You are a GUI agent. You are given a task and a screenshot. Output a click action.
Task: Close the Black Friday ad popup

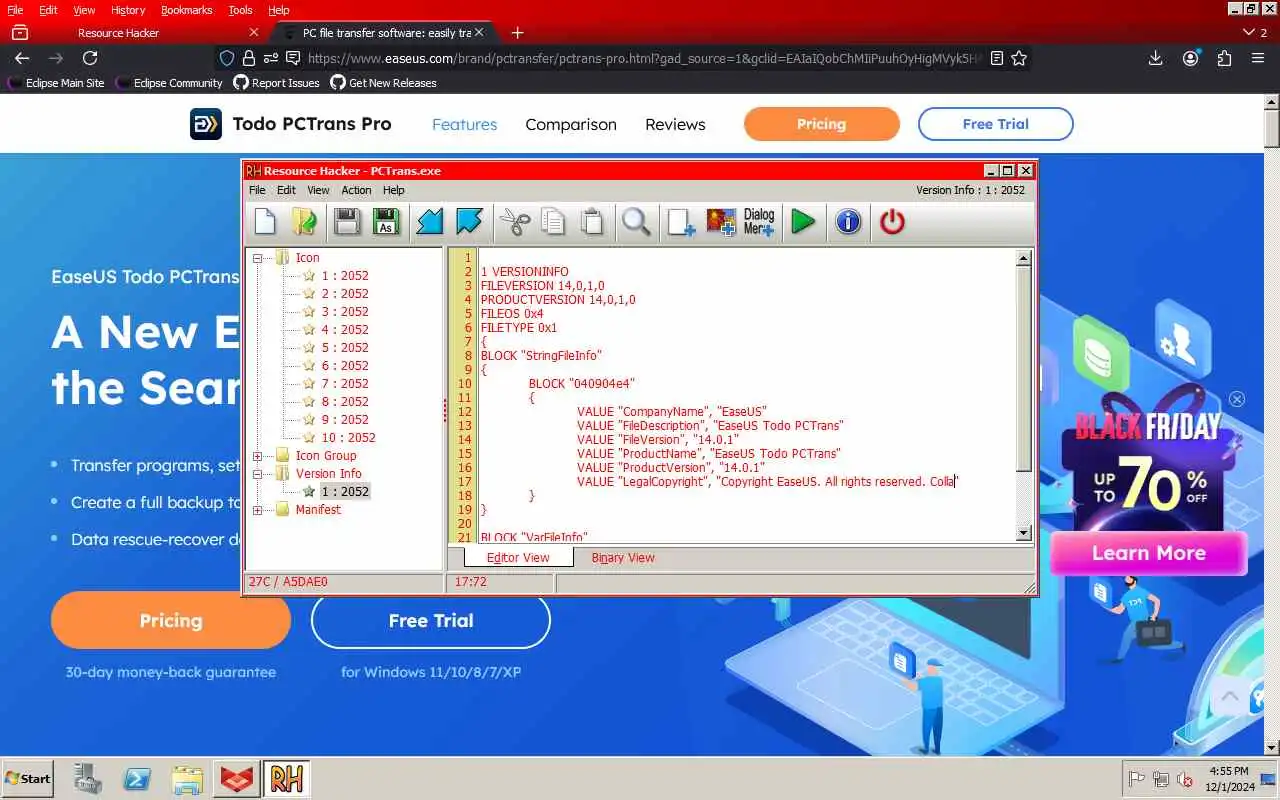[x=1237, y=399]
